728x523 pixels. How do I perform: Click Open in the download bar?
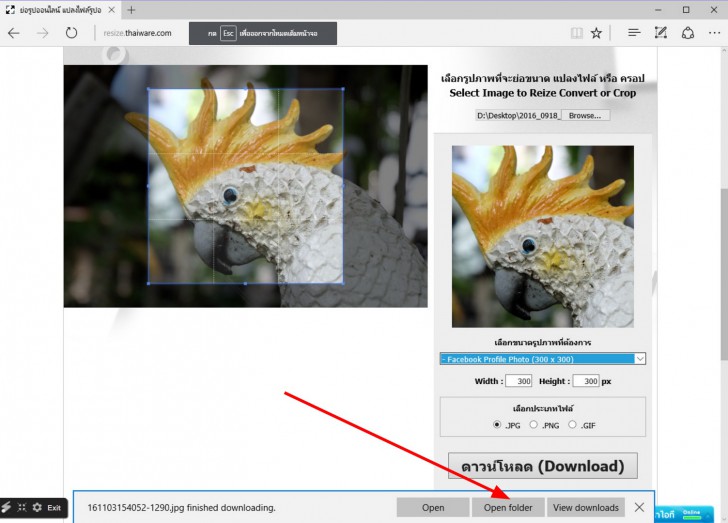tap(433, 508)
